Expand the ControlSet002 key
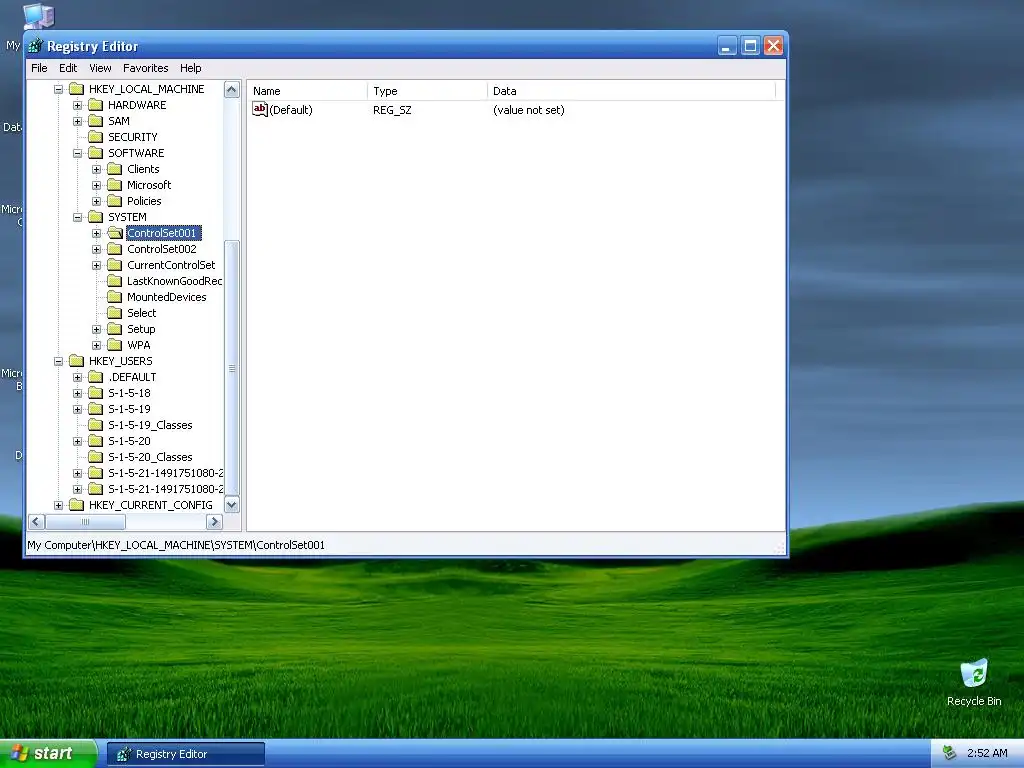The width and height of the screenshot is (1024, 768). click(97, 249)
